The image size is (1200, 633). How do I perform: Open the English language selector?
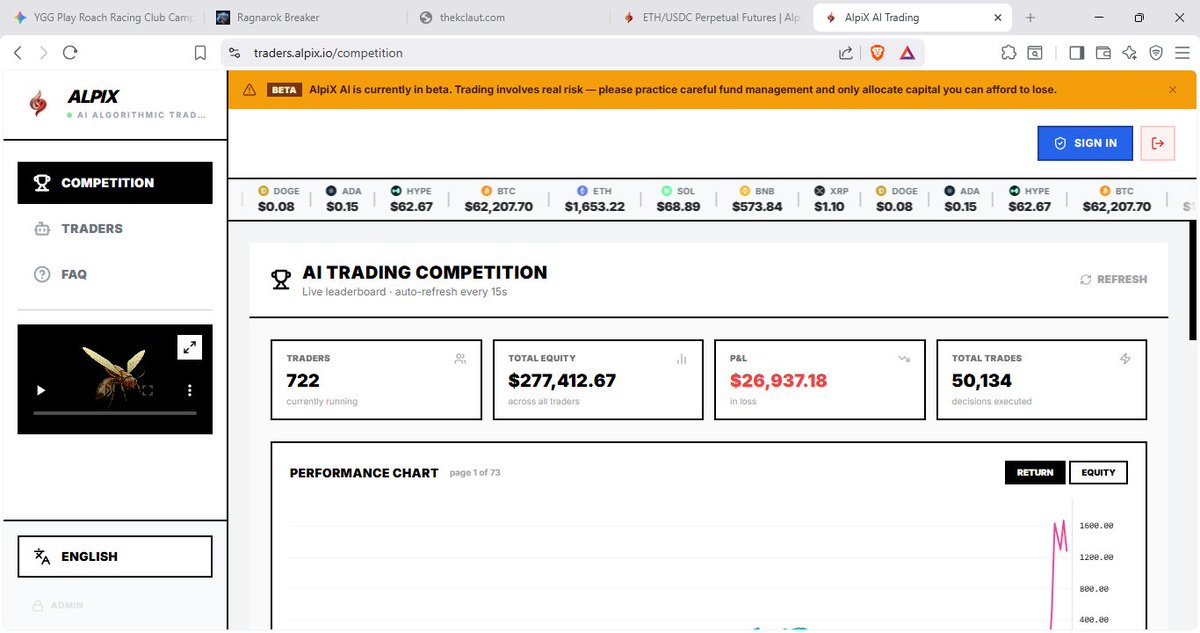(x=115, y=557)
